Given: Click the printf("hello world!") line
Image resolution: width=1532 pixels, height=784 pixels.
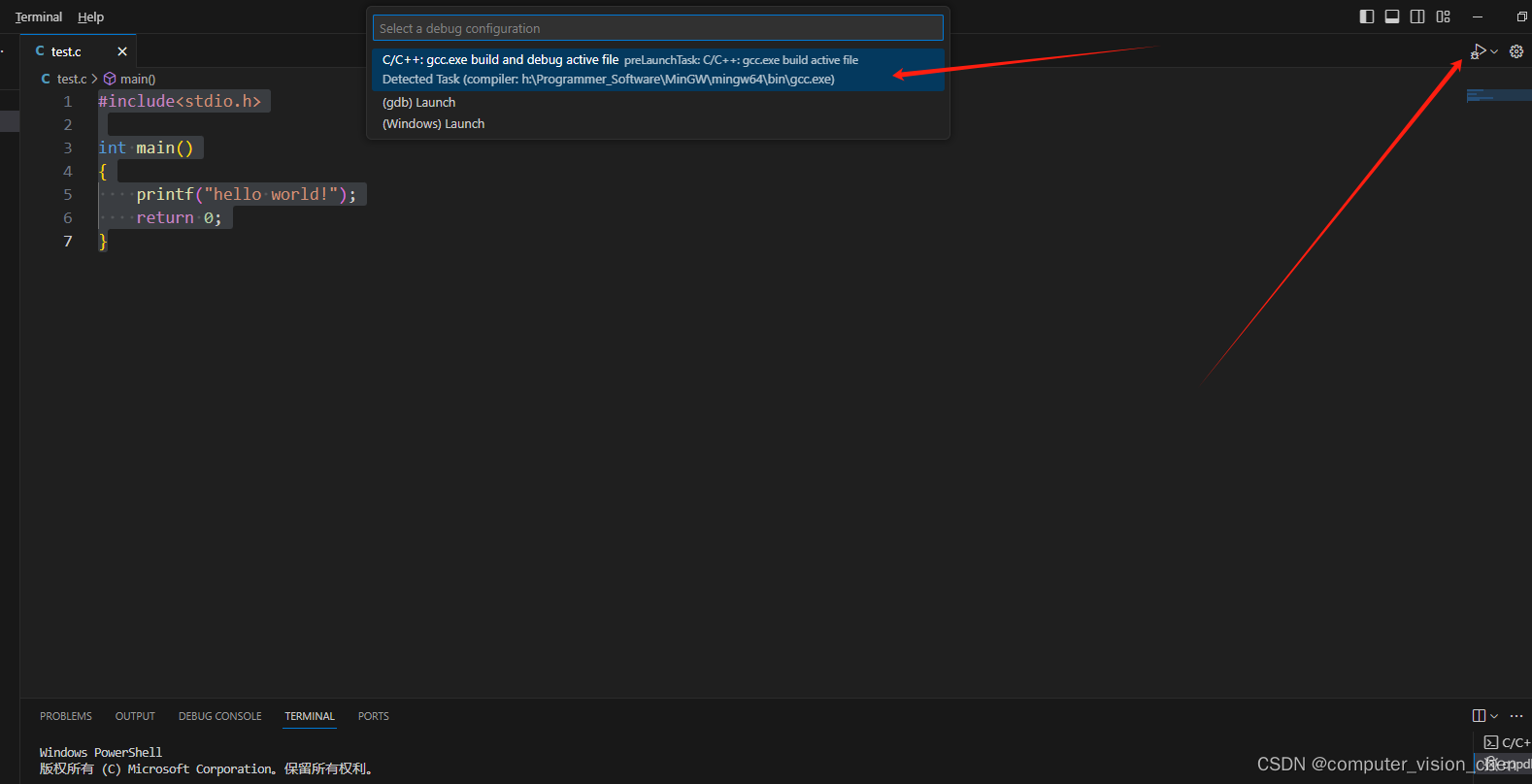Looking at the screenshot, I should tap(247, 194).
